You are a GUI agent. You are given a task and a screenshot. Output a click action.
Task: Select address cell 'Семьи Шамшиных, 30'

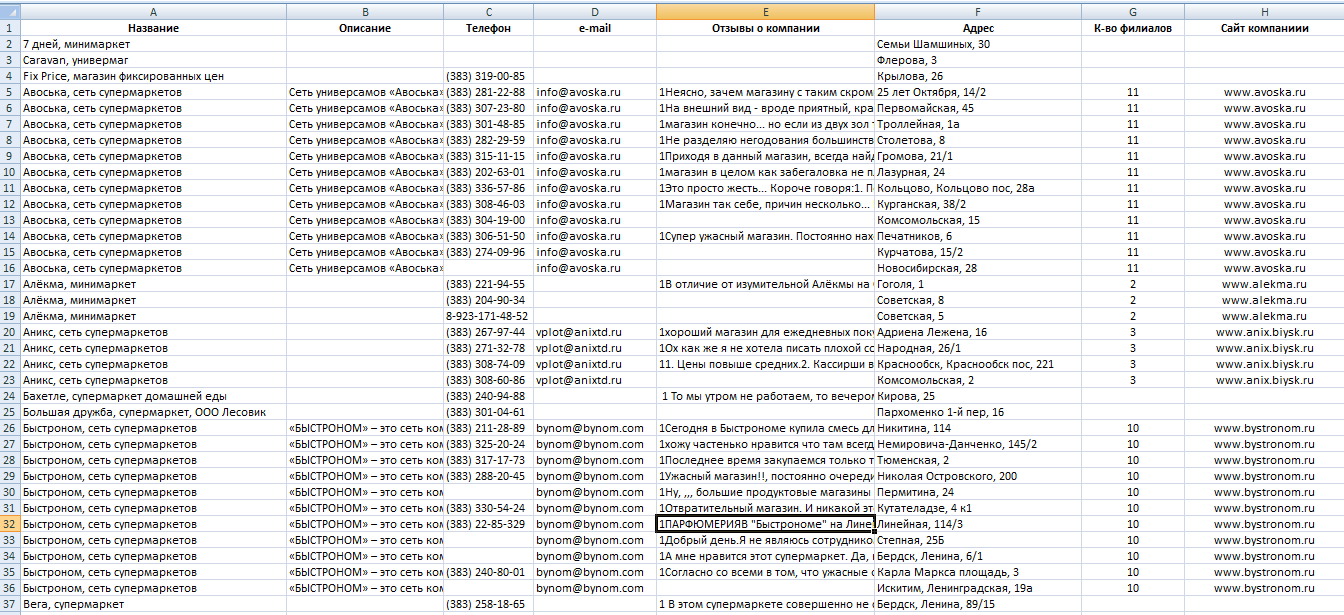[977, 44]
